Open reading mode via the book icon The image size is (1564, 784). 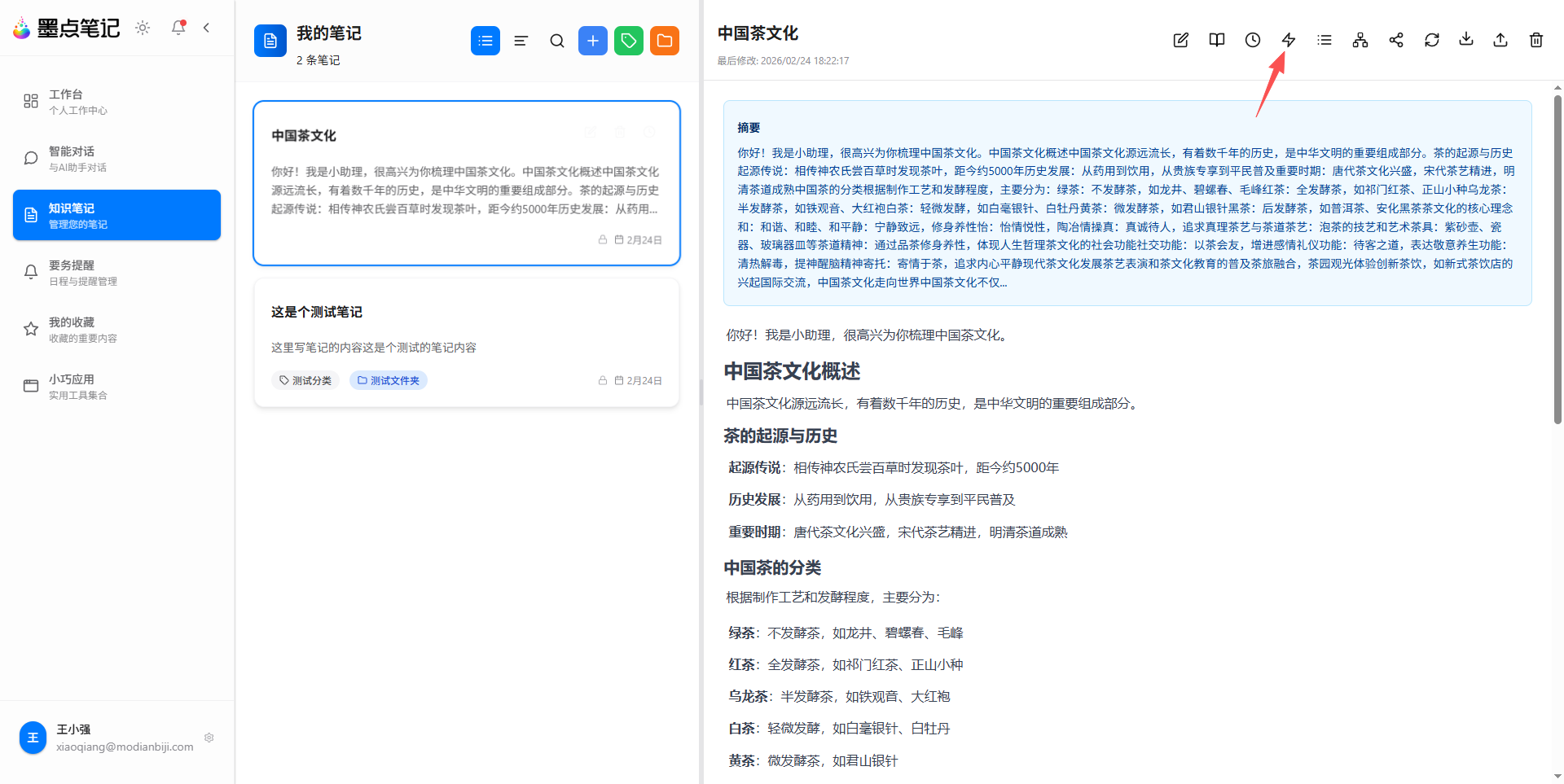1216,39
